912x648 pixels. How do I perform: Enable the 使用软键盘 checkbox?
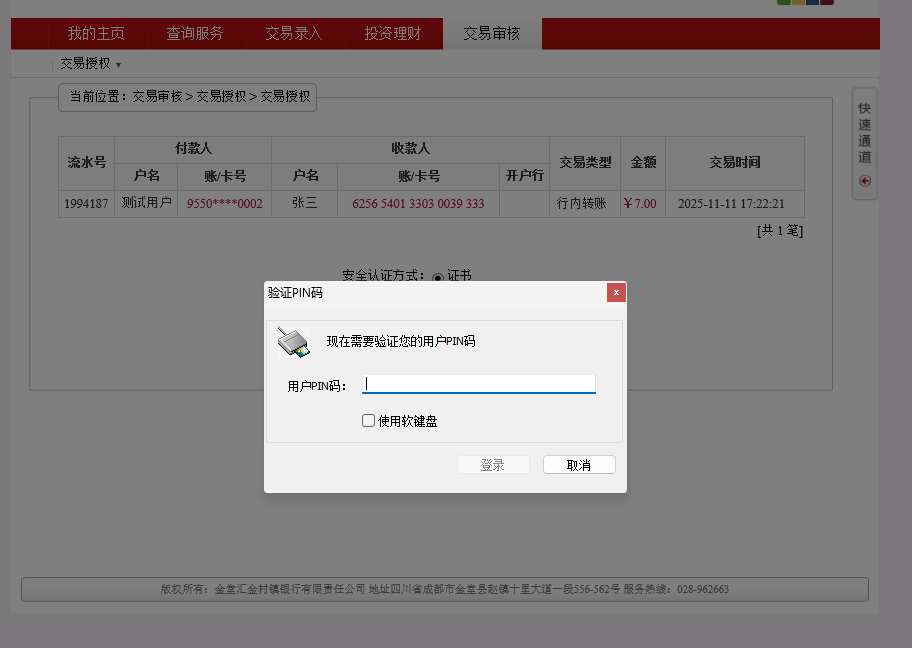tap(369, 421)
